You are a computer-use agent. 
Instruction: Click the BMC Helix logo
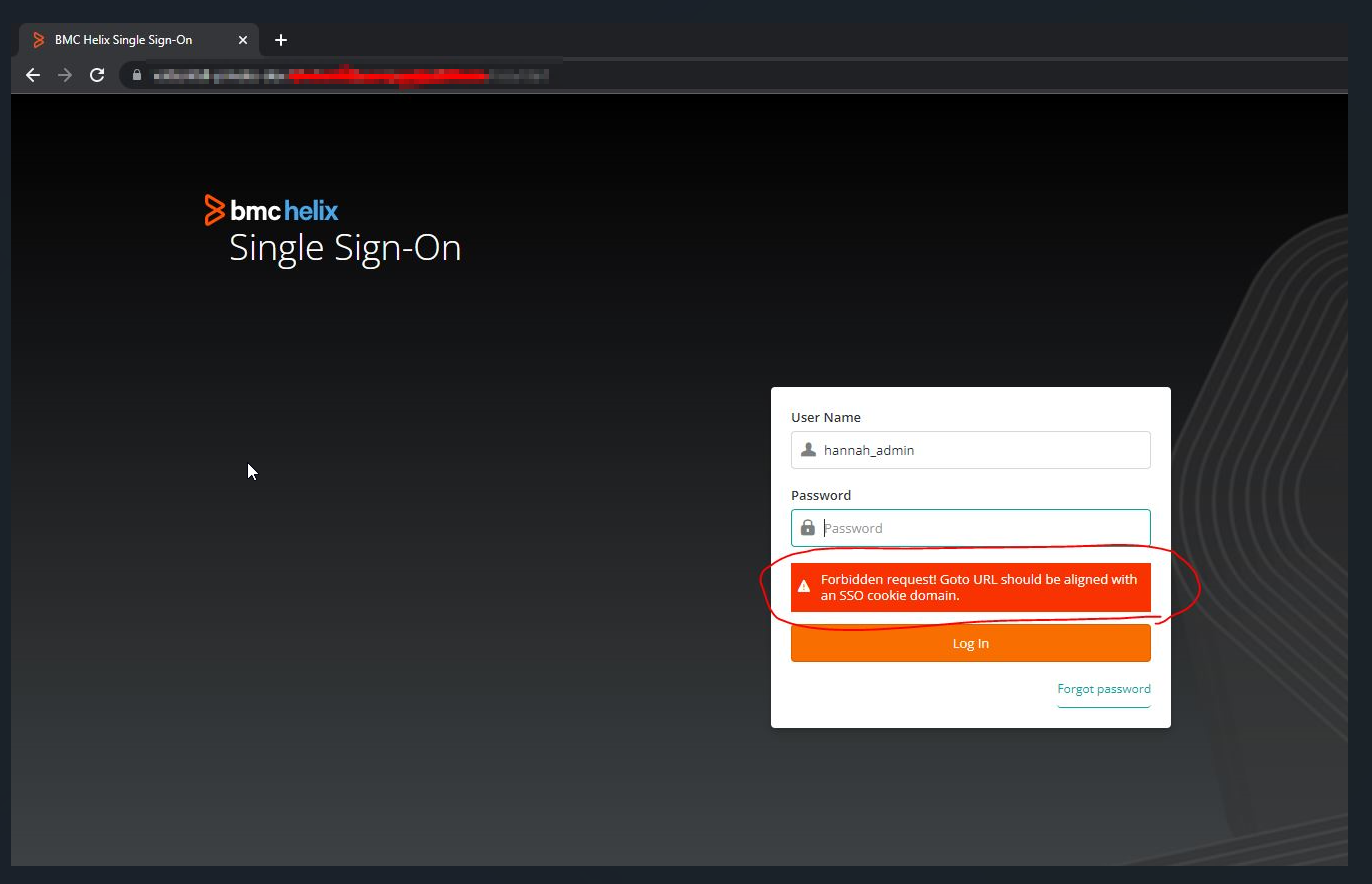coord(272,210)
